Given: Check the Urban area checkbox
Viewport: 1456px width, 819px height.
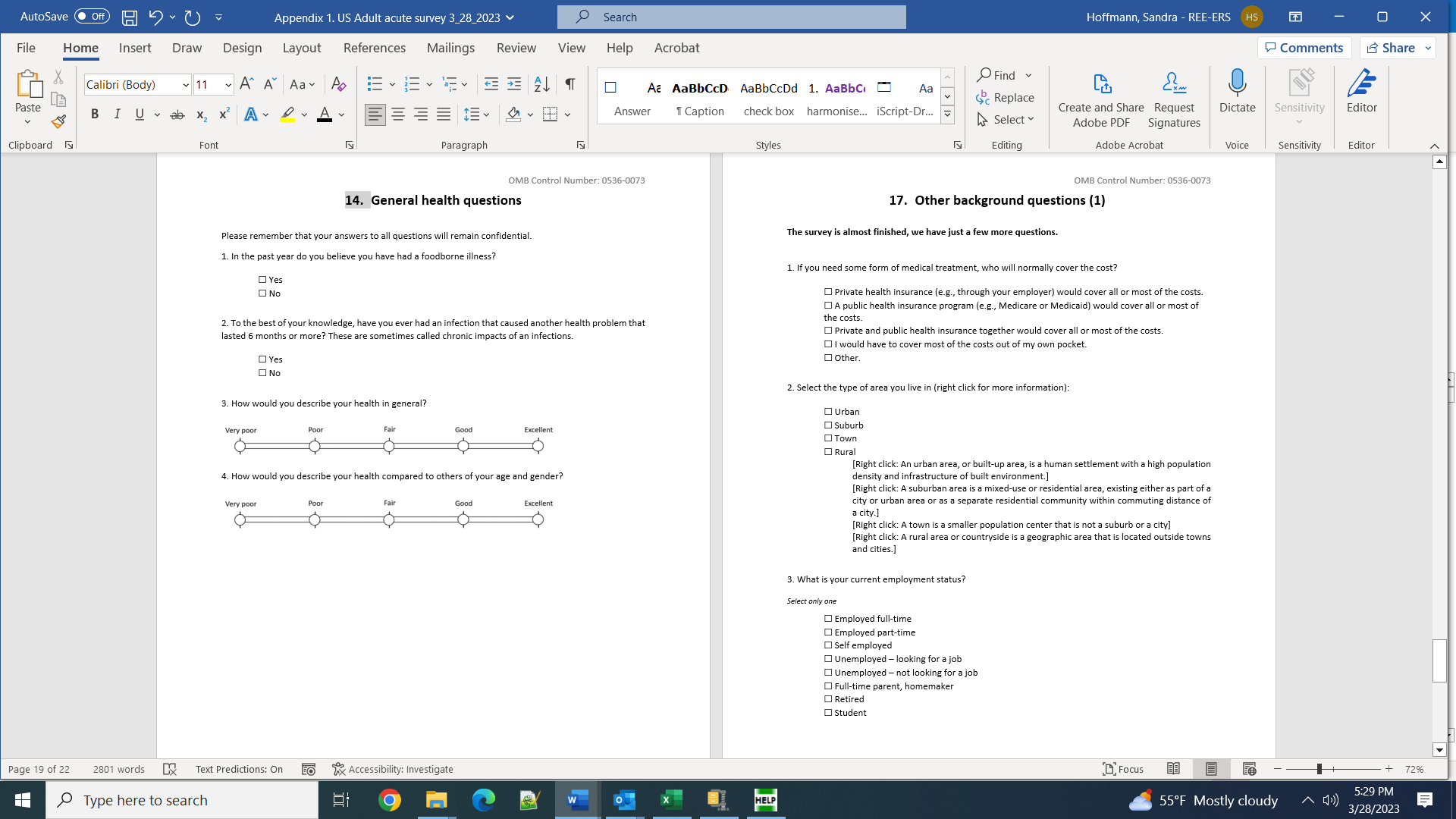Looking at the screenshot, I should coord(828,412).
